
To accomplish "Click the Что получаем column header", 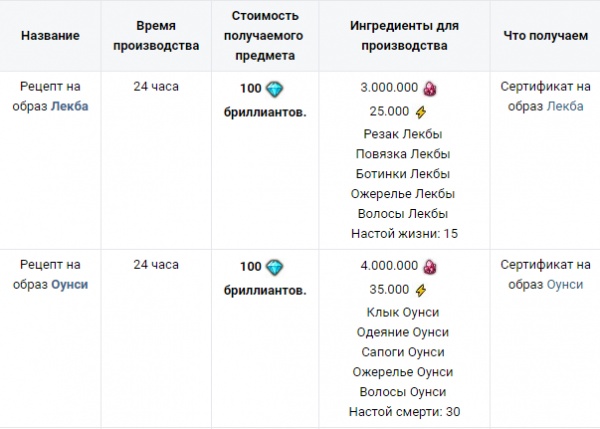I will (546, 37).
